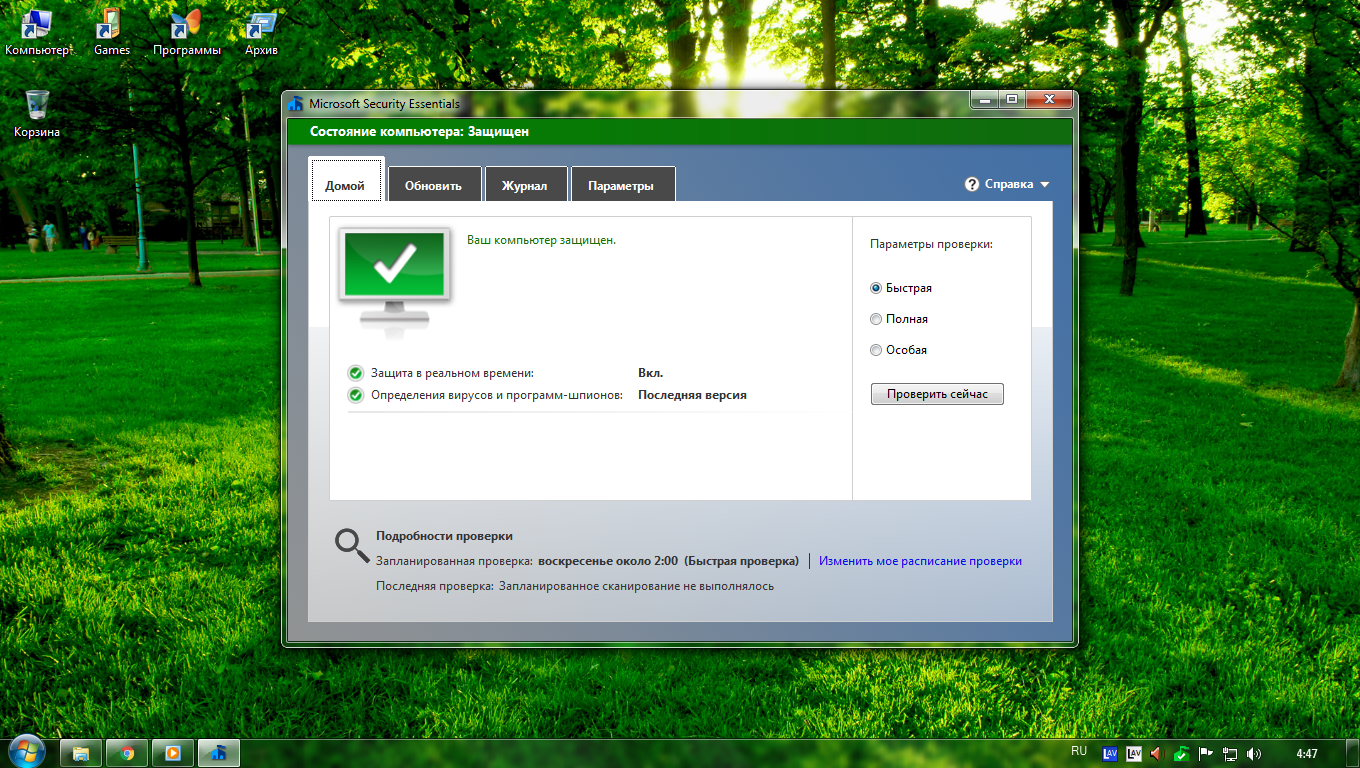This screenshot has width=1360, height=768.
Task: Open the Архив desktop shortcut
Action: click(261, 33)
